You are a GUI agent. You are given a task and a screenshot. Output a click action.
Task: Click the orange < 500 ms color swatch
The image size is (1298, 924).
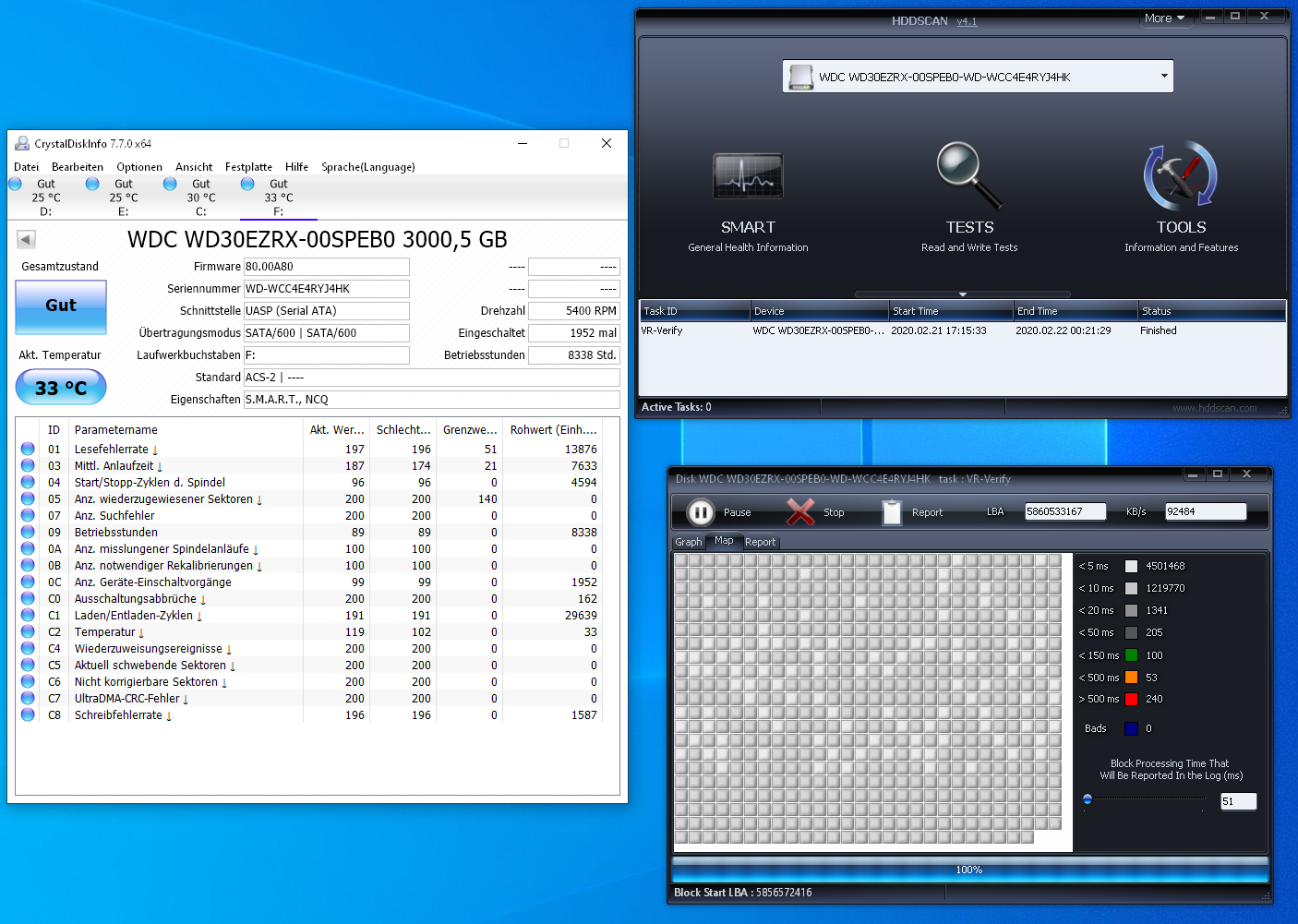coord(1131,678)
